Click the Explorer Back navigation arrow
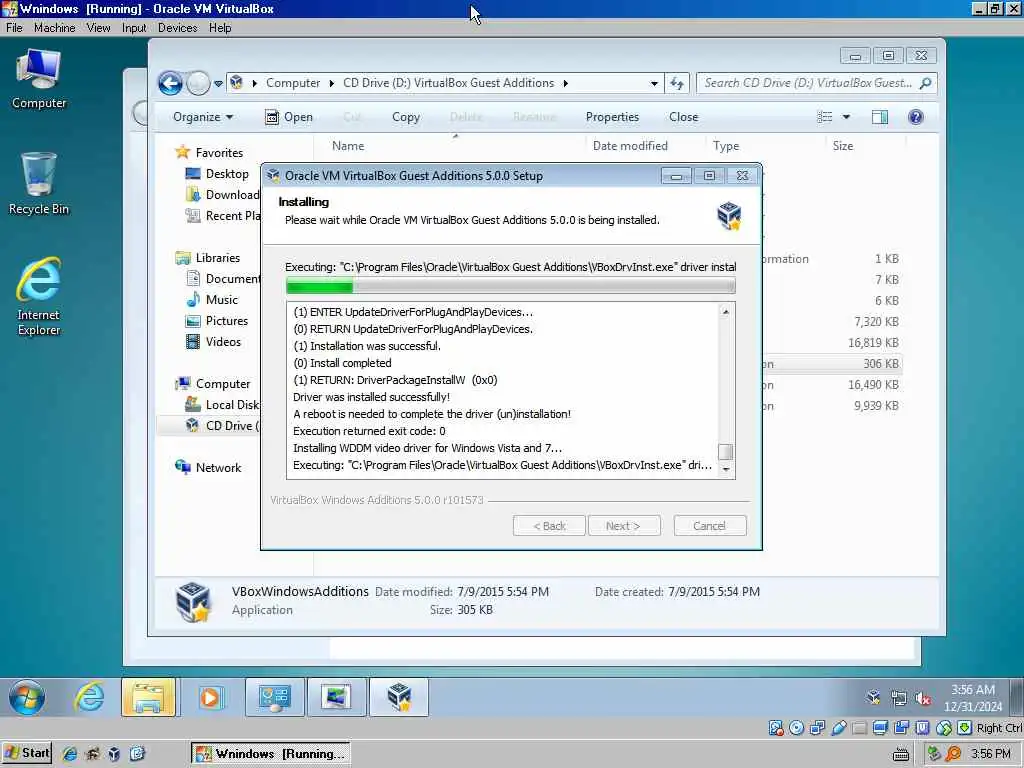This screenshot has width=1024, height=768. pos(170,83)
